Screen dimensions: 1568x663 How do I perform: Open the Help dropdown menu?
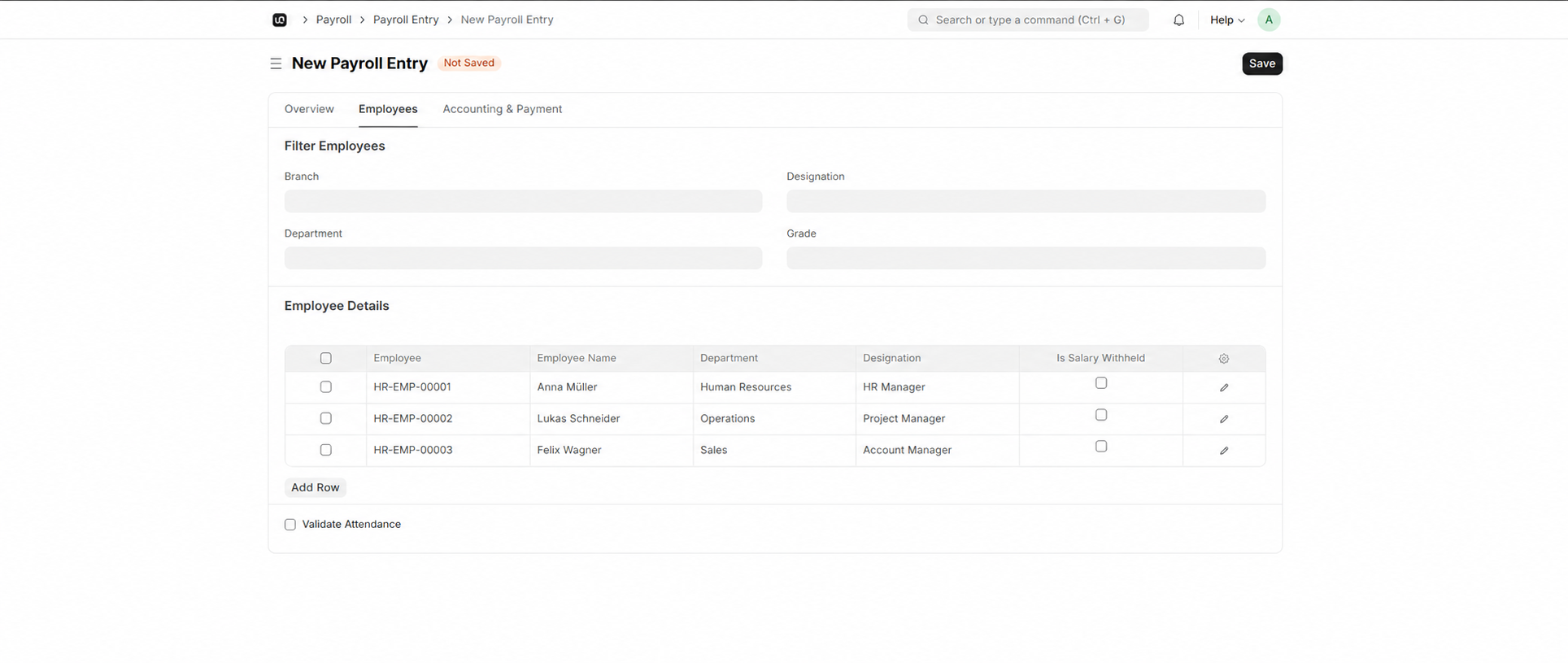(1227, 20)
